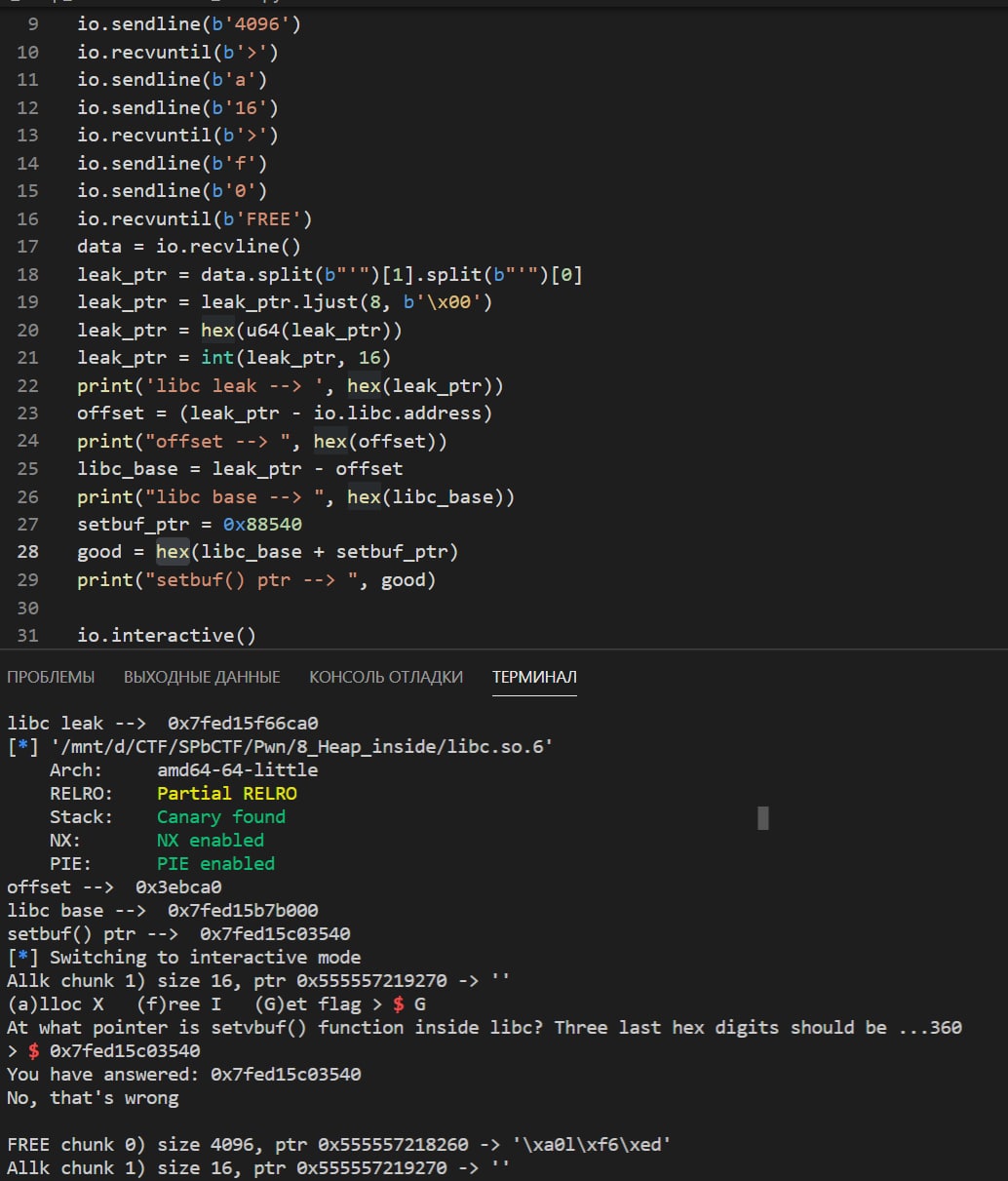
Task: Click line number 28 in gutter
Action: (27, 552)
